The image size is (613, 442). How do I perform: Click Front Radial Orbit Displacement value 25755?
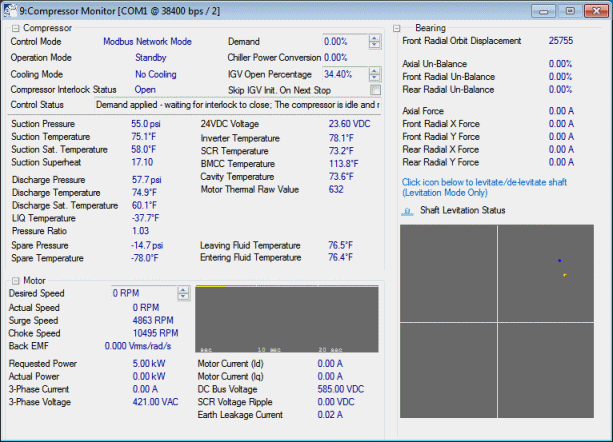click(x=561, y=41)
